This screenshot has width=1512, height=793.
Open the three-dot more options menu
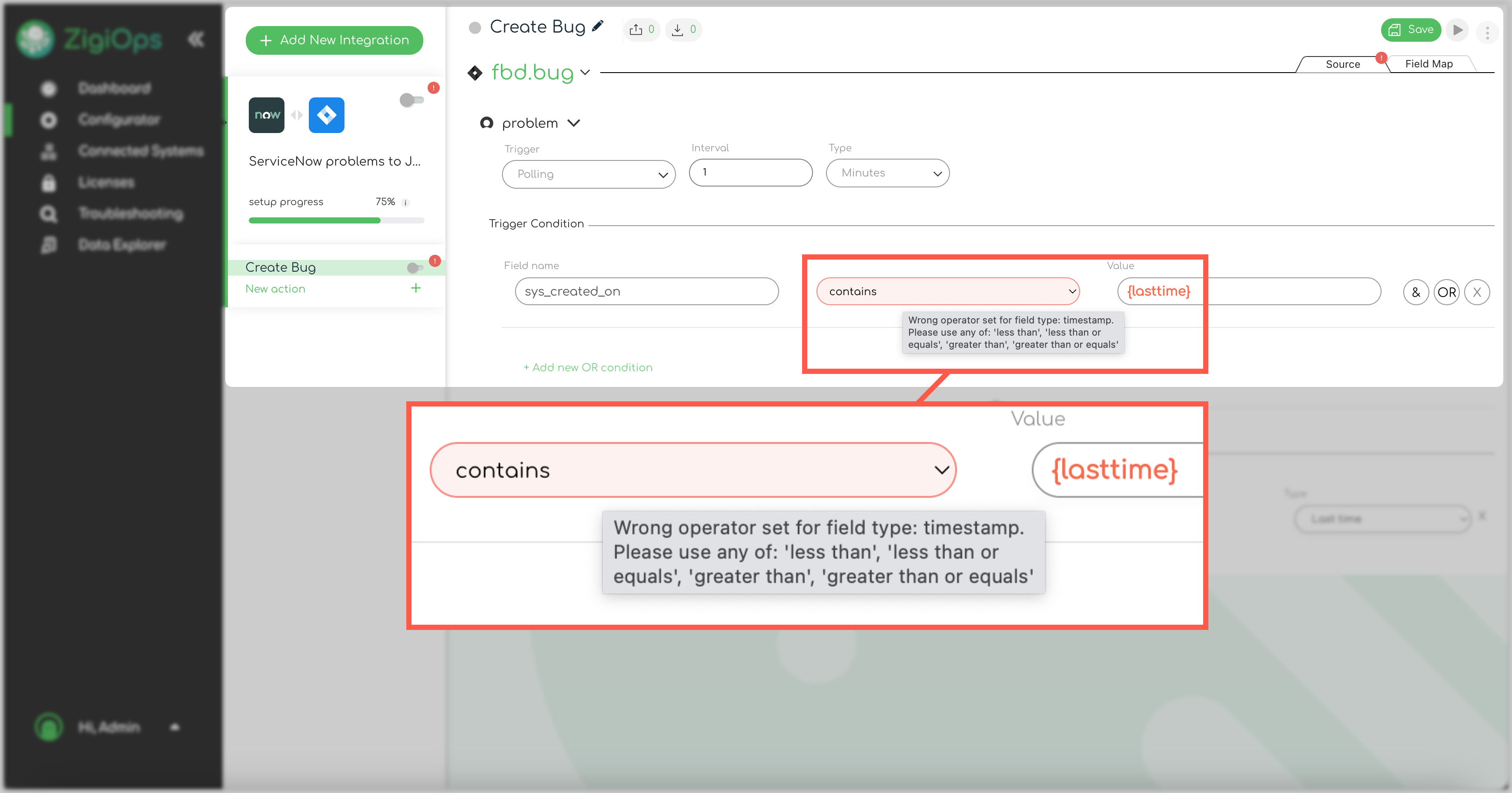1487,33
